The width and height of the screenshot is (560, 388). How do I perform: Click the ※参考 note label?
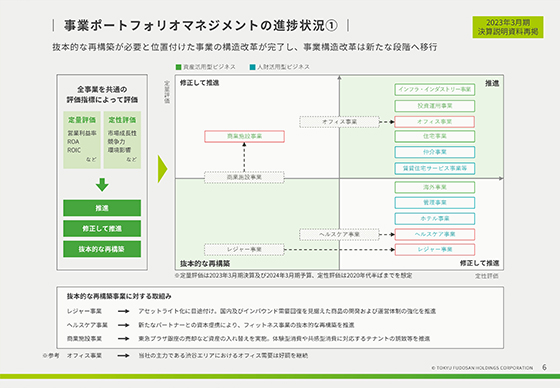[51, 355]
